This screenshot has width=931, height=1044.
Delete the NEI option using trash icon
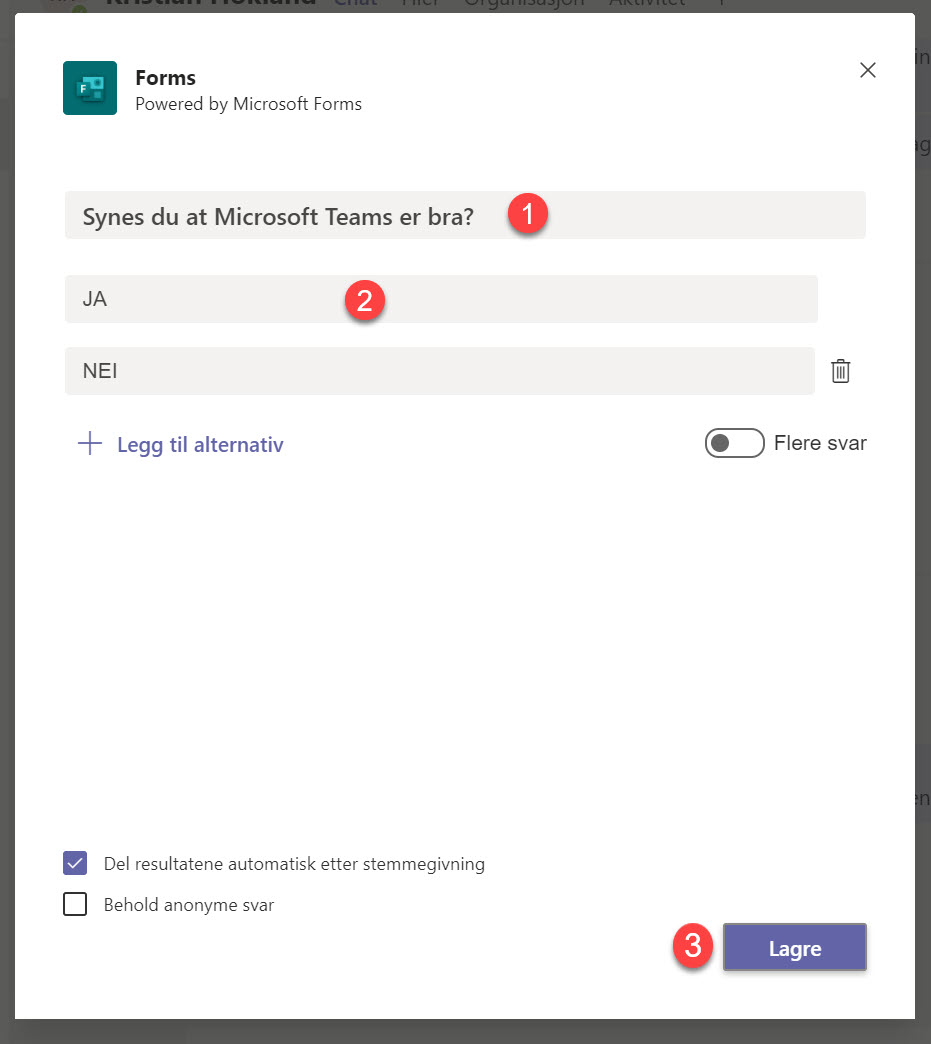pos(840,370)
